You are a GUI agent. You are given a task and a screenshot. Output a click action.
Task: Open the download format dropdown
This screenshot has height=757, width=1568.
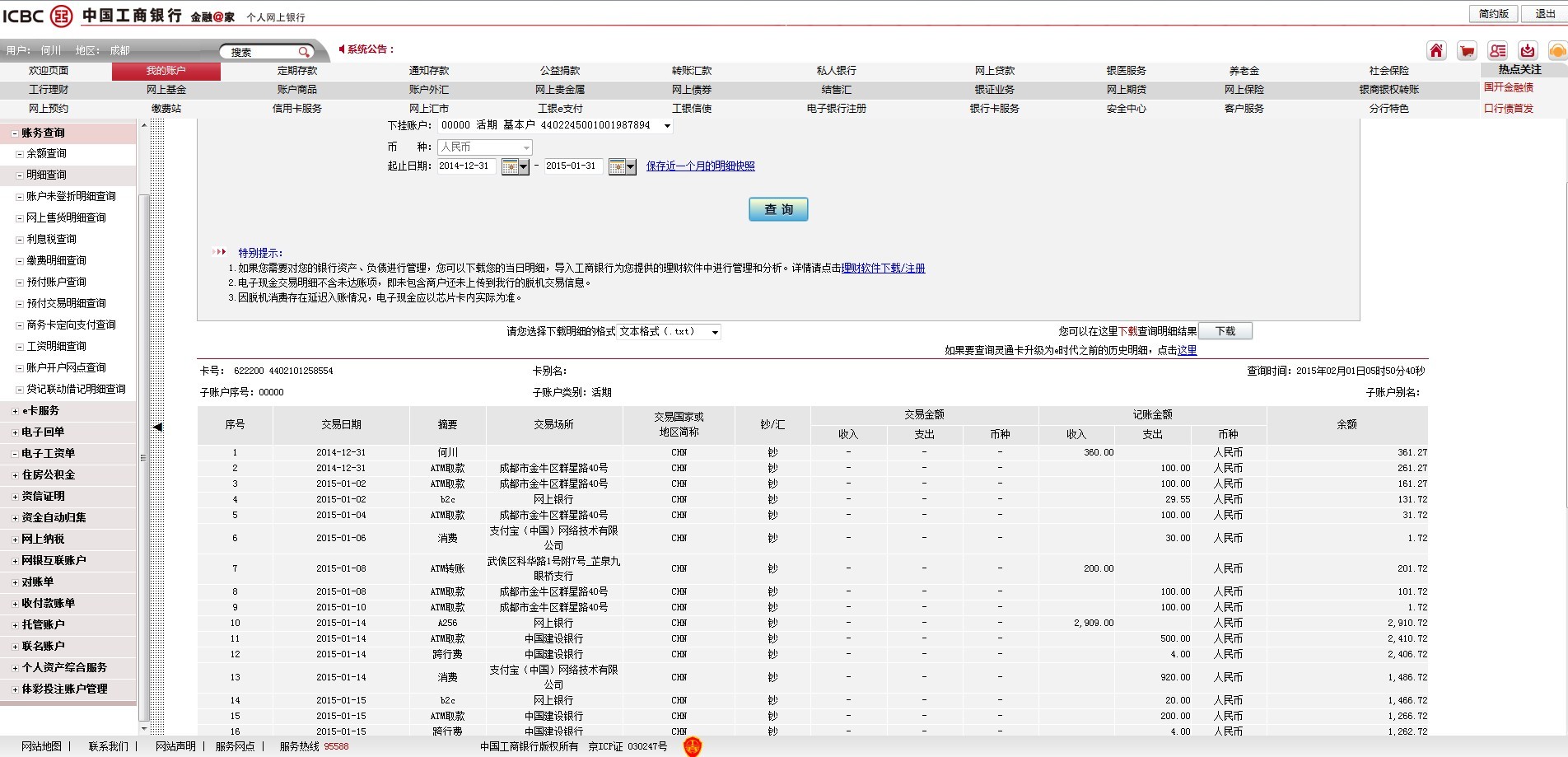715,332
